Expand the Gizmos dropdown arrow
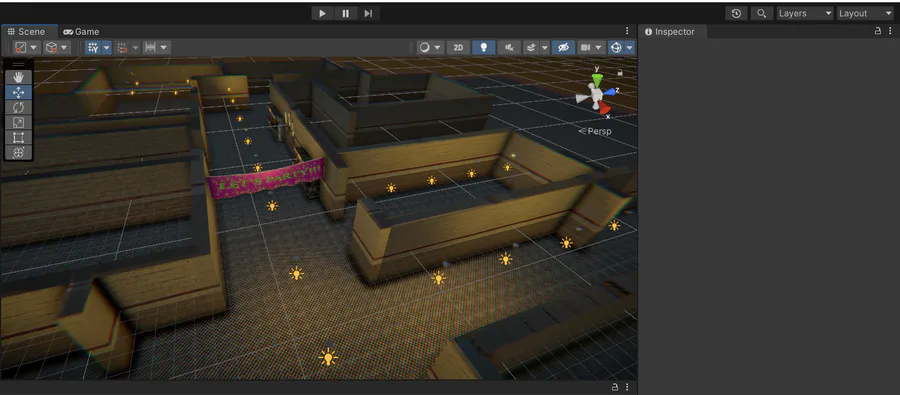Image resolution: width=900 pixels, height=395 pixels. tap(630, 48)
